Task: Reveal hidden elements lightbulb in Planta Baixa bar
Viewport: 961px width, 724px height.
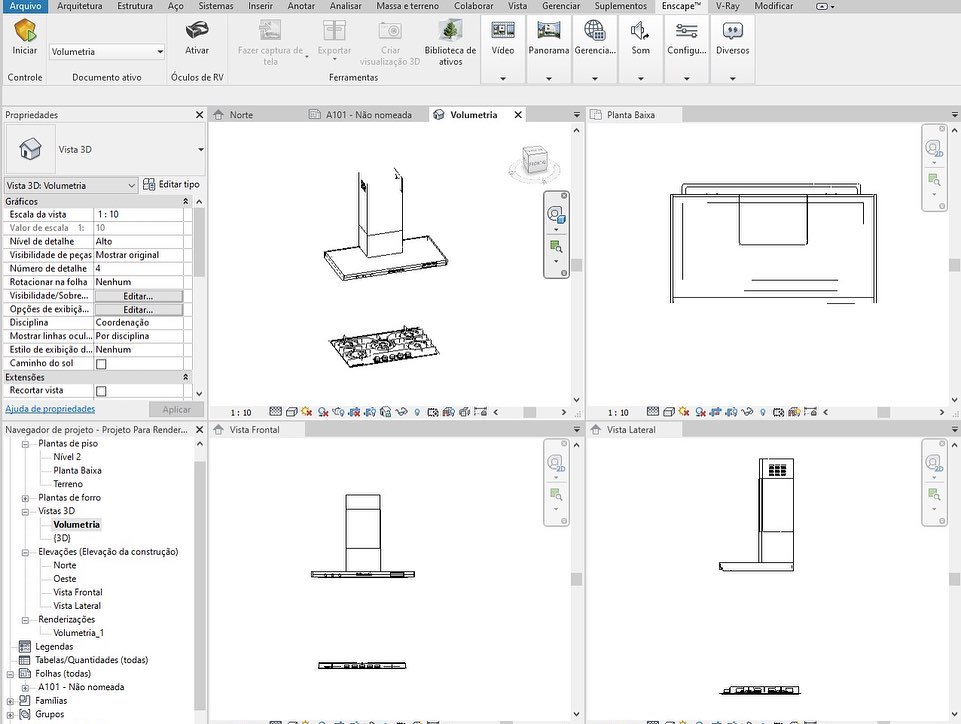Action: pos(763,412)
